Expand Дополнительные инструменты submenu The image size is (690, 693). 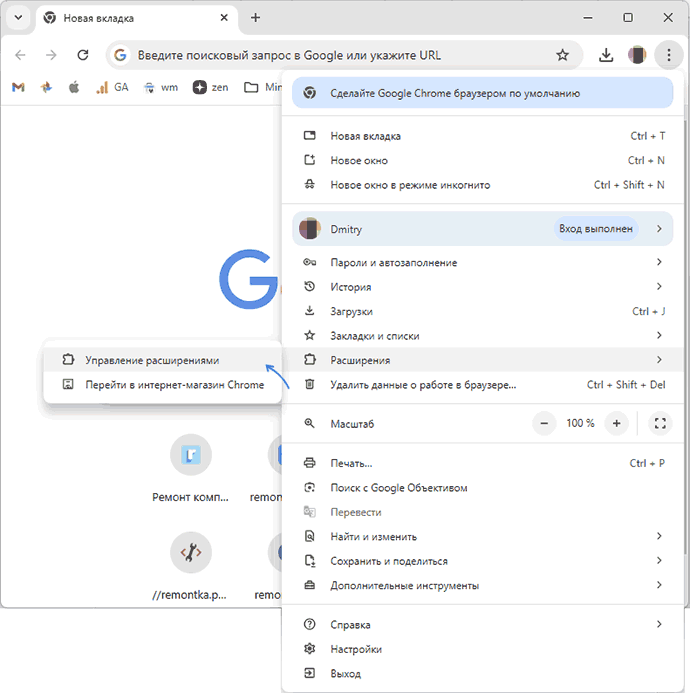click(x=482, y=586)
